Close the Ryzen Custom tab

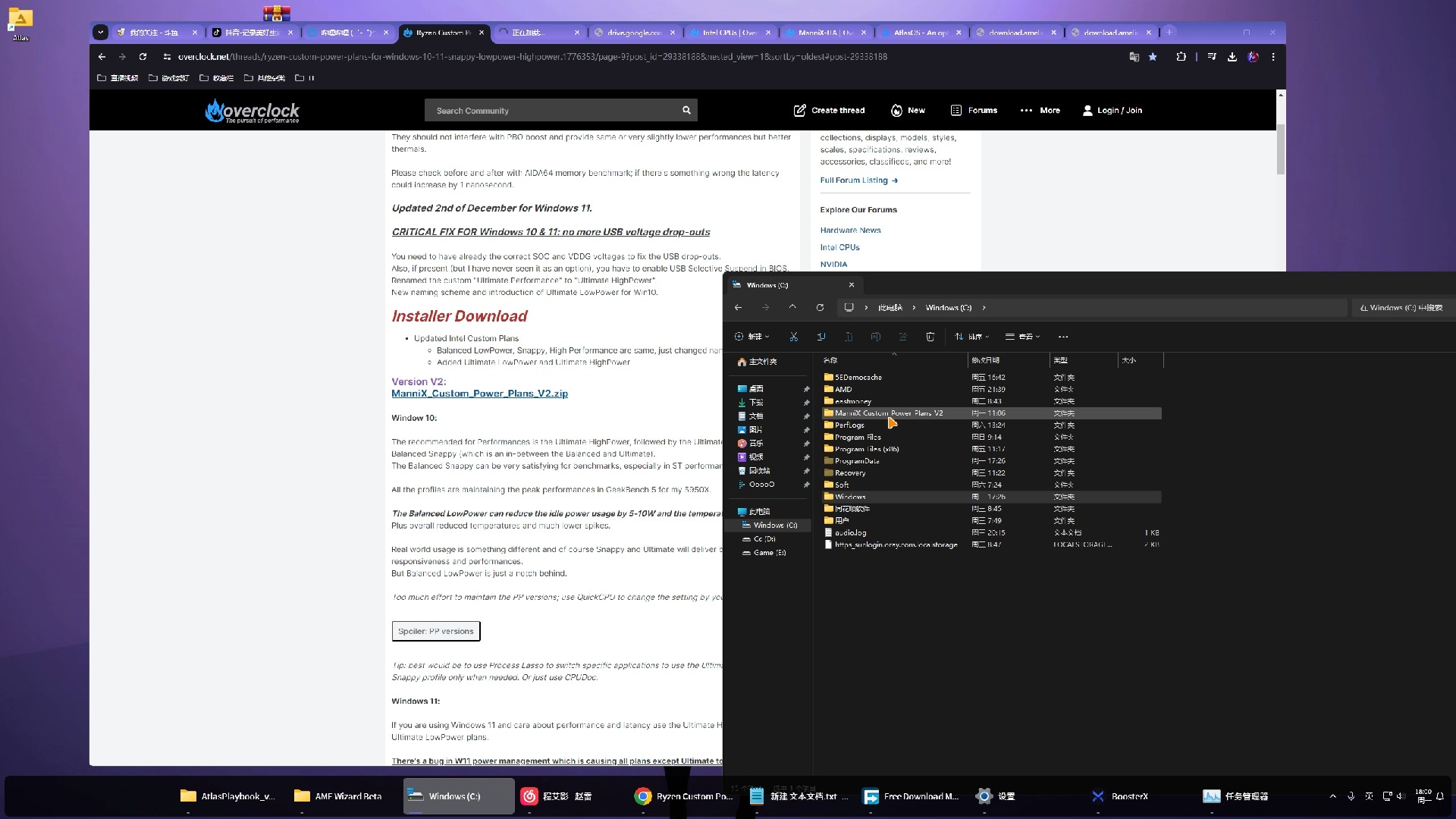pyautogui.click(x=481, y=33)
